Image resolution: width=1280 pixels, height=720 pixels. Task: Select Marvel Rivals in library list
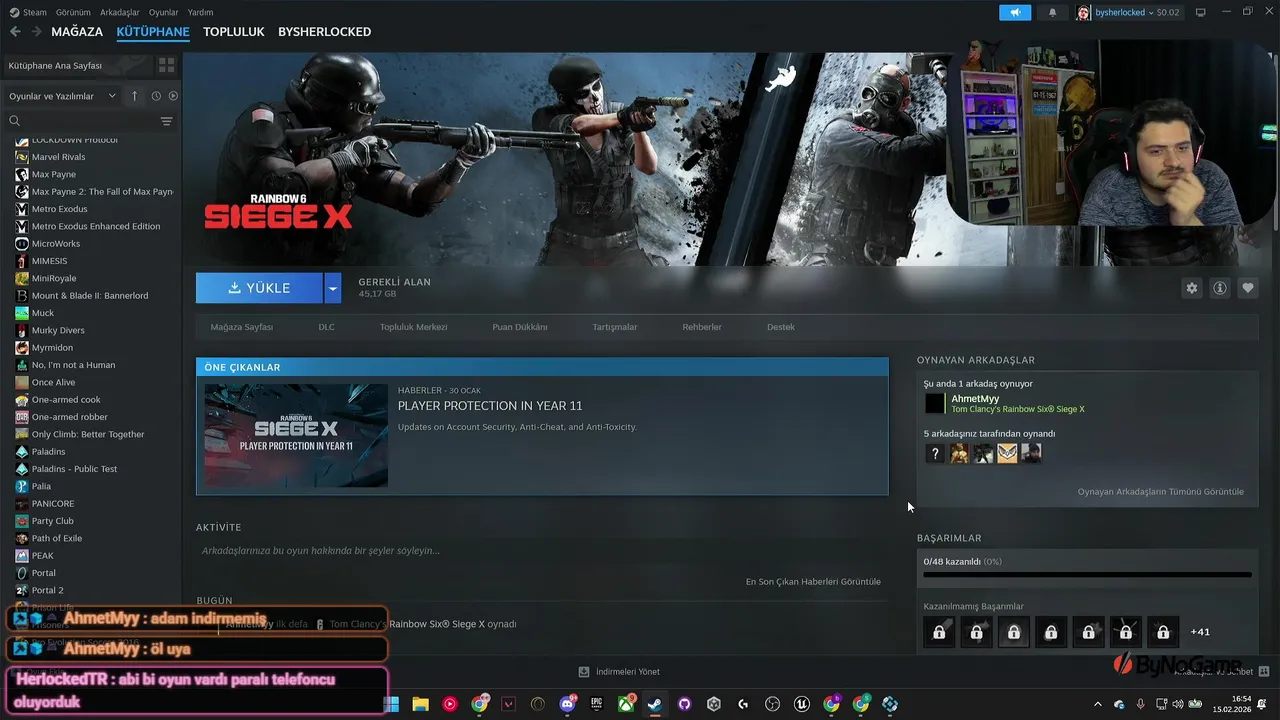pyautogui.click(x=58, y=157)
